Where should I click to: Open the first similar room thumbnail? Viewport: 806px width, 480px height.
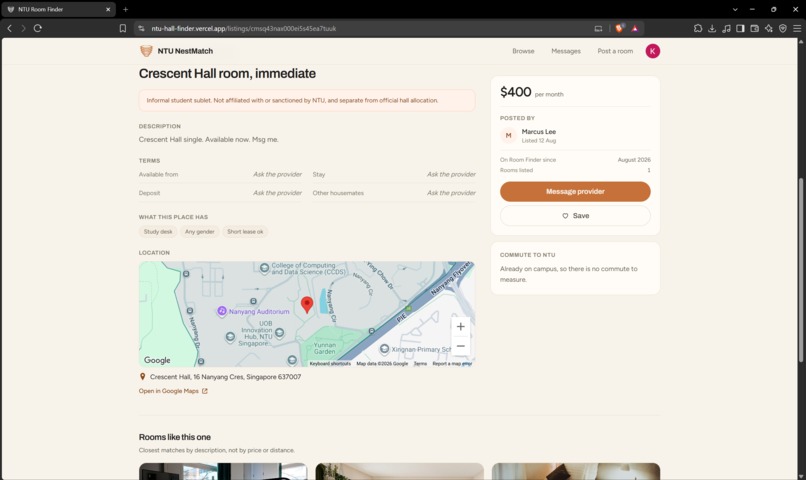(223, 471)
